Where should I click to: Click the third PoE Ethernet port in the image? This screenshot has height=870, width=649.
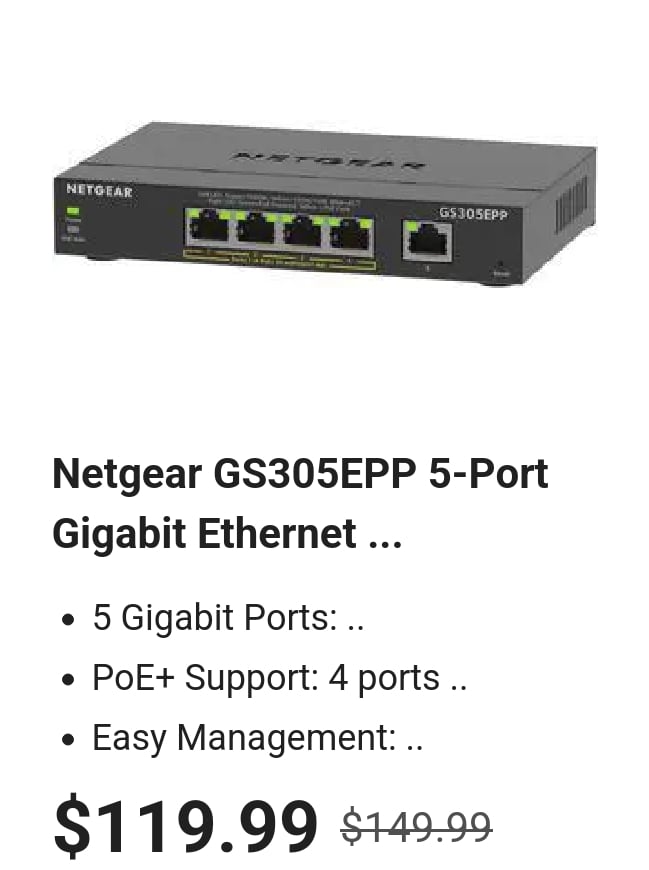coord(302,231)
